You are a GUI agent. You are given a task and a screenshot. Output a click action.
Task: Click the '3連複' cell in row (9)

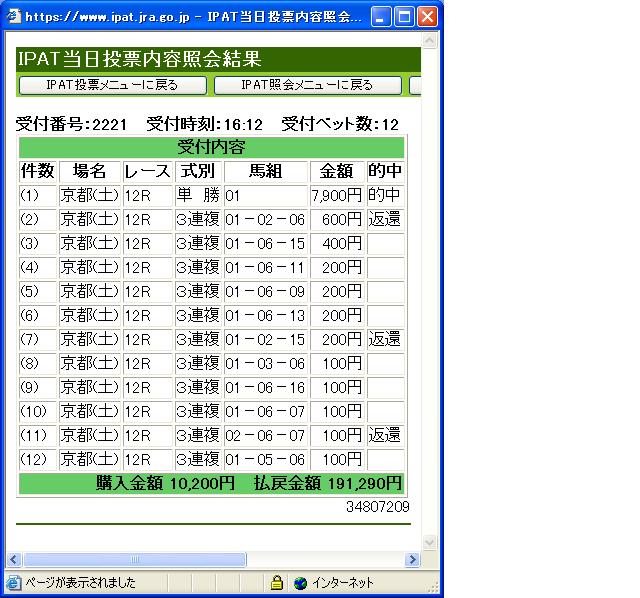[198, 388]
